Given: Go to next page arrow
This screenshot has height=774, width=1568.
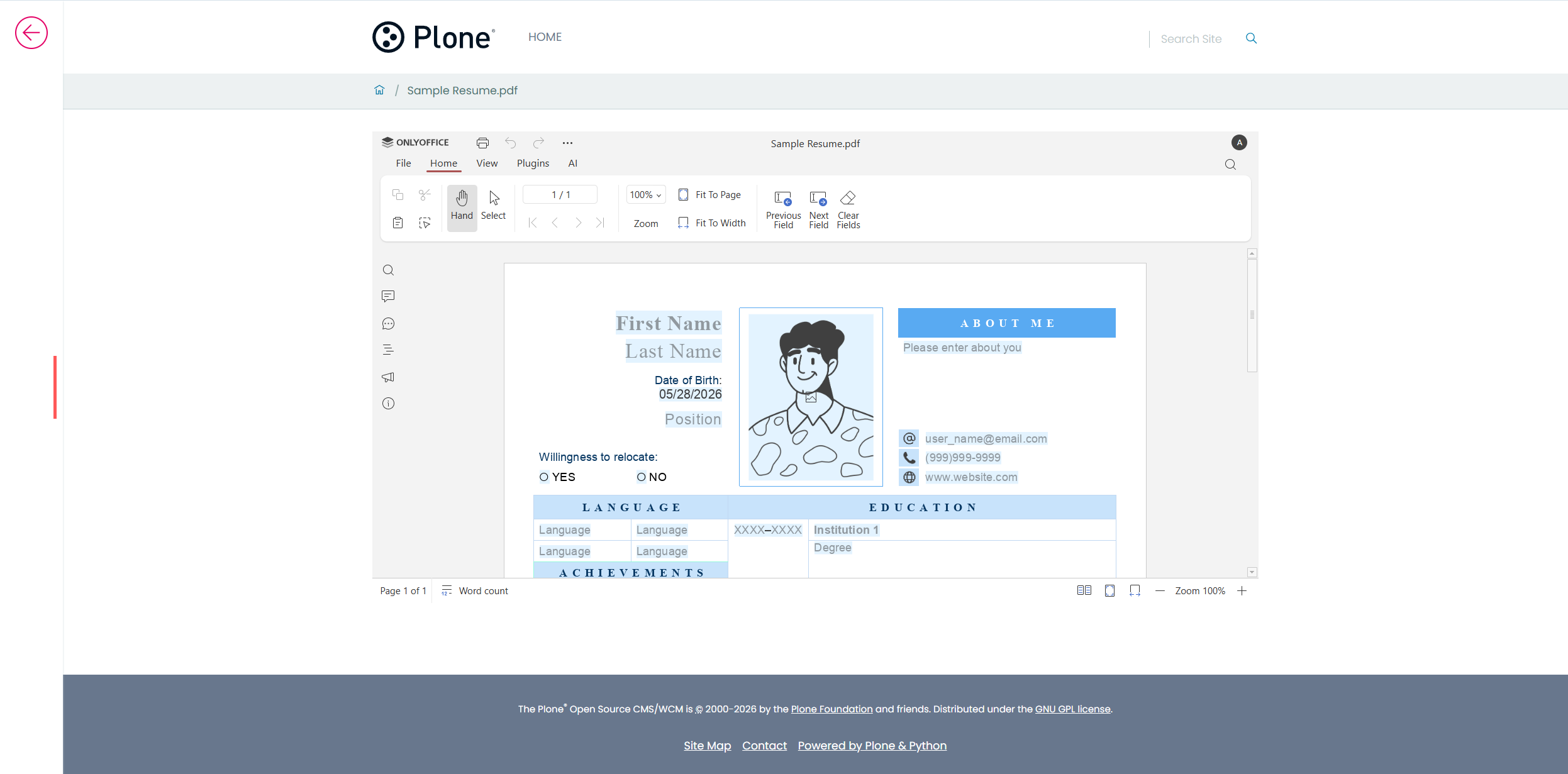Looking at the screenshot, I should (x=578, y=223).
